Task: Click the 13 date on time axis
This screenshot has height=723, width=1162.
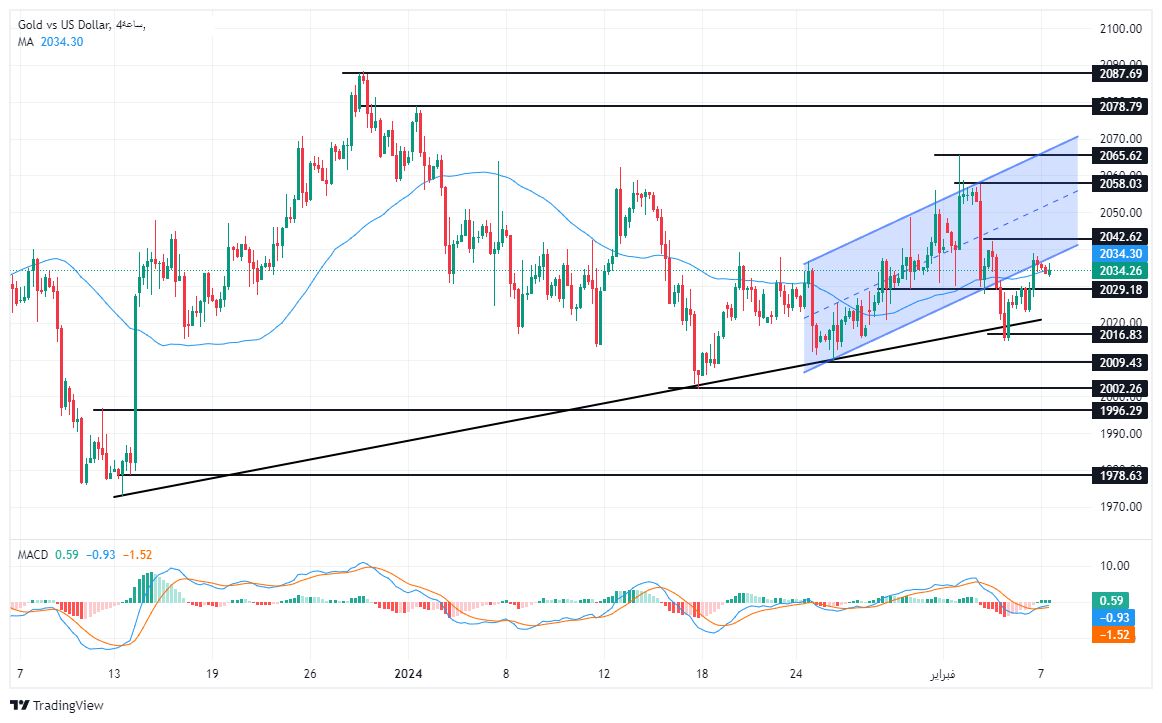Action: tap(113, 674)
